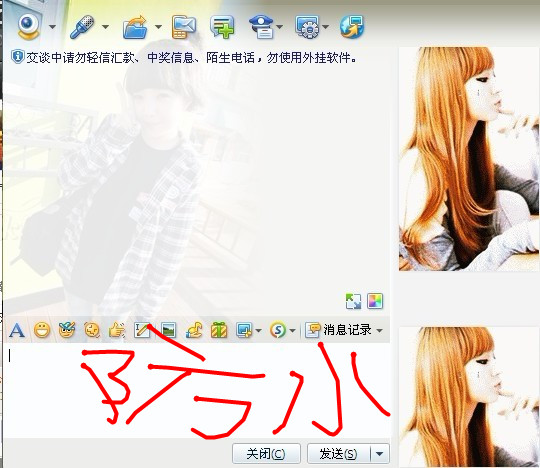Expand chat area with resize arrows icon
540x468 pixels.
(353, 301)
